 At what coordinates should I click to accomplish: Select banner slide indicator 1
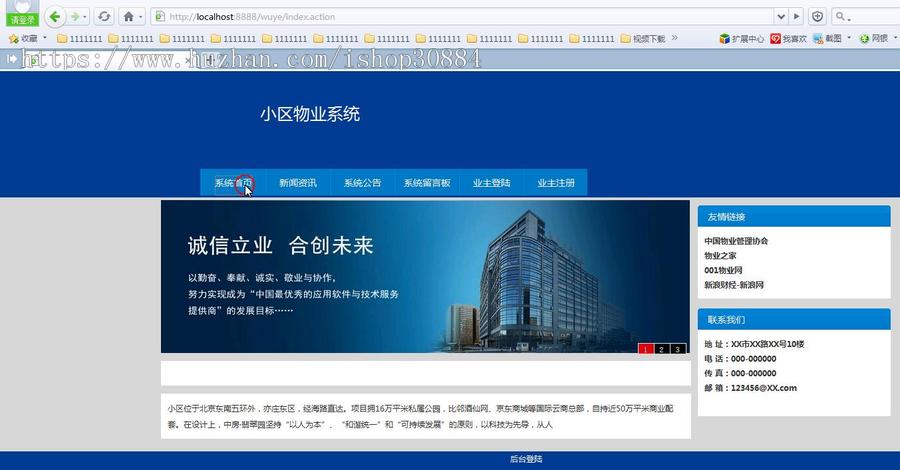click(x=646, y=348)
